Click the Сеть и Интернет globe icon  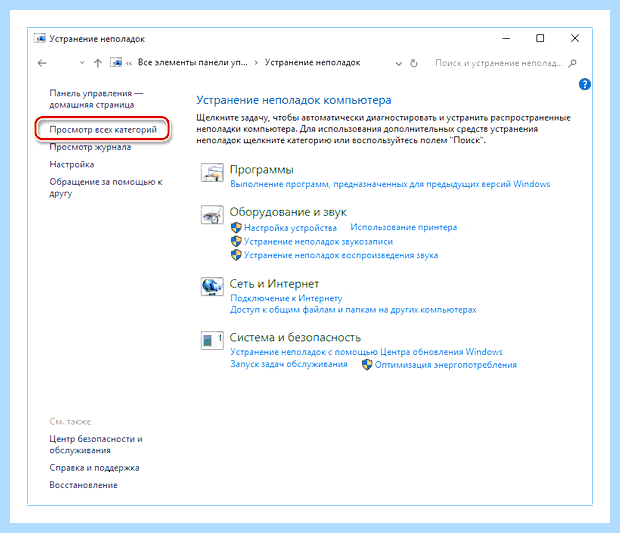click(212, 287)
